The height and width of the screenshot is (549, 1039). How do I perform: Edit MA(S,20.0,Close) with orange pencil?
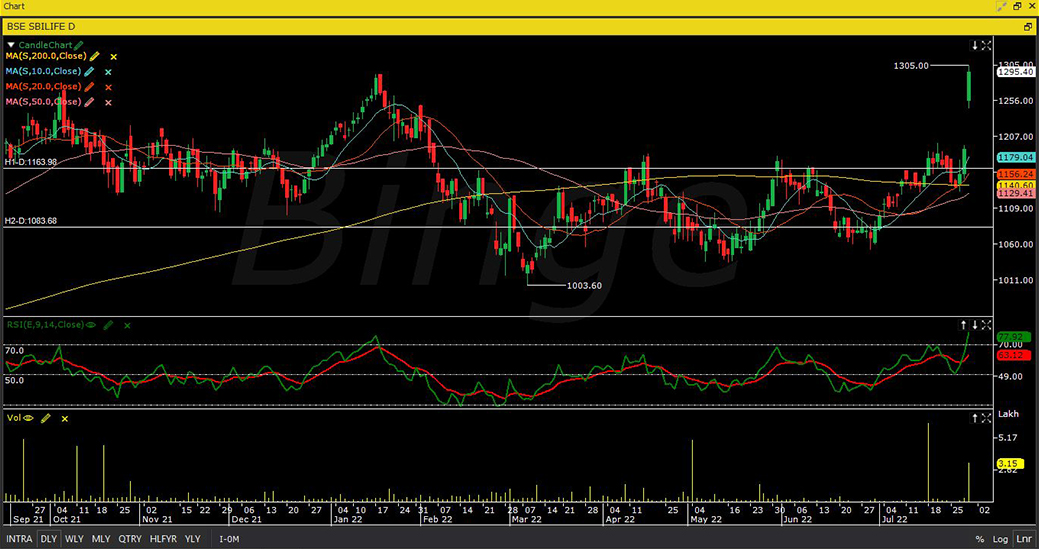tap(89, 87)
